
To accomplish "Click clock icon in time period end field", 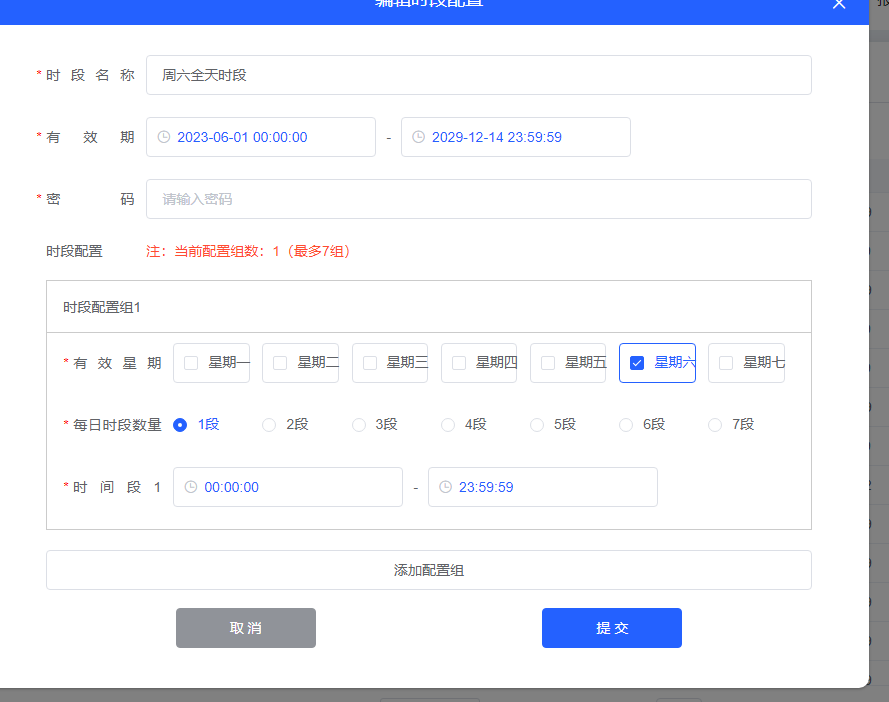I will 446,487.
